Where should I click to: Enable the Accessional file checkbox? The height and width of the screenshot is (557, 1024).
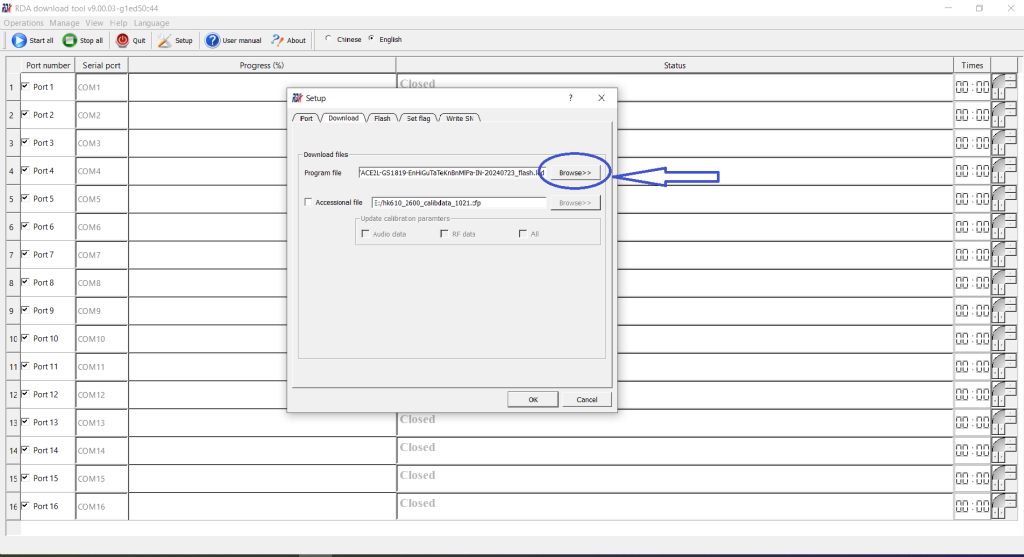coord(308,202)
